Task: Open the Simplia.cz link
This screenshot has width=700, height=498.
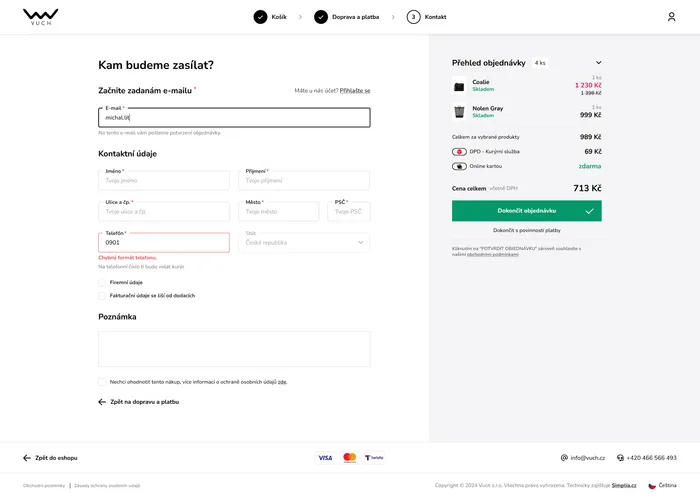Action: 624,486
